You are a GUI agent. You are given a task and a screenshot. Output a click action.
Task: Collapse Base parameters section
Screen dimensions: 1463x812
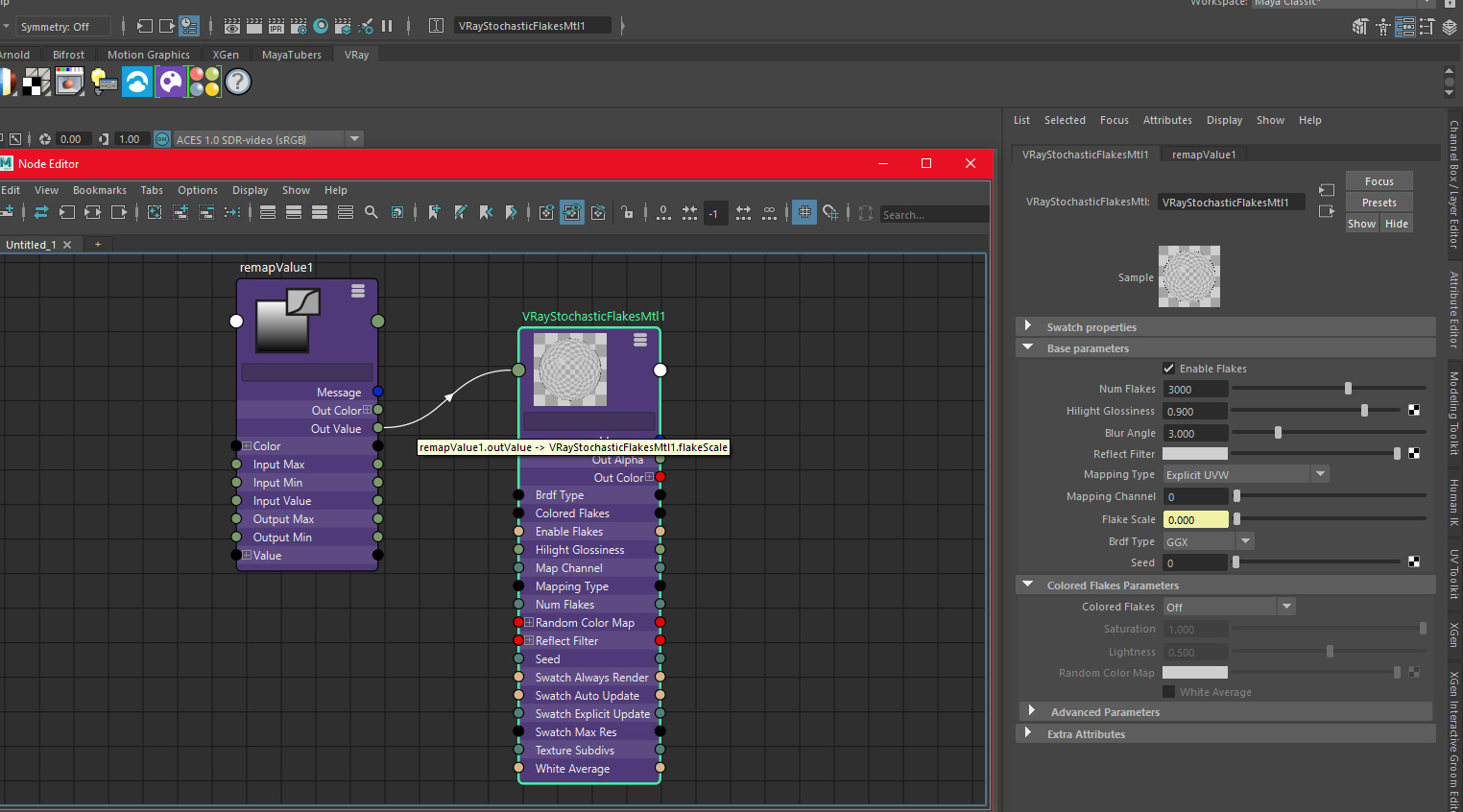tap(1028, 347)
